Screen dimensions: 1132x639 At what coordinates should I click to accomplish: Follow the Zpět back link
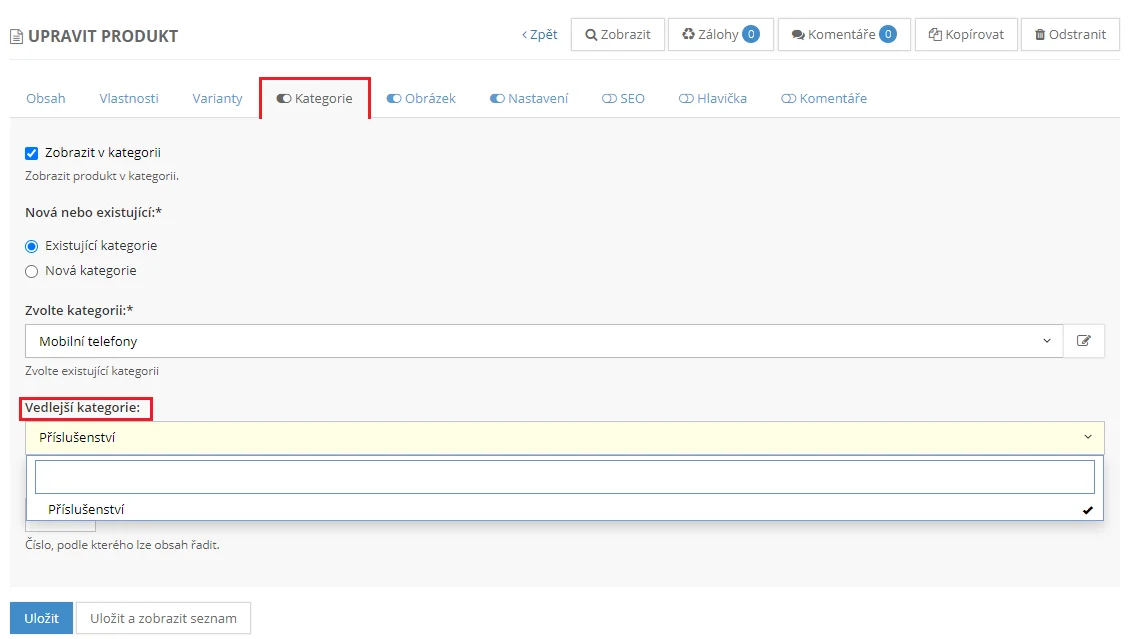pos(540,34)
